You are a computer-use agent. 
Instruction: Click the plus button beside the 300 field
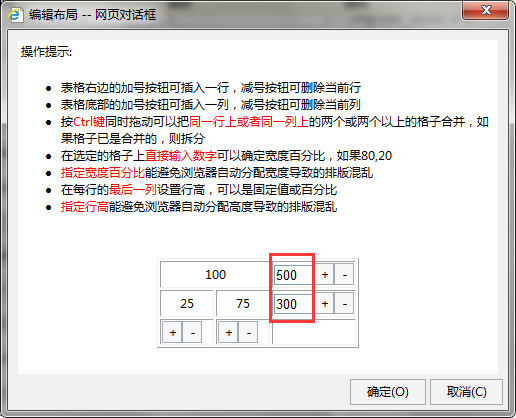coord(325,304)
